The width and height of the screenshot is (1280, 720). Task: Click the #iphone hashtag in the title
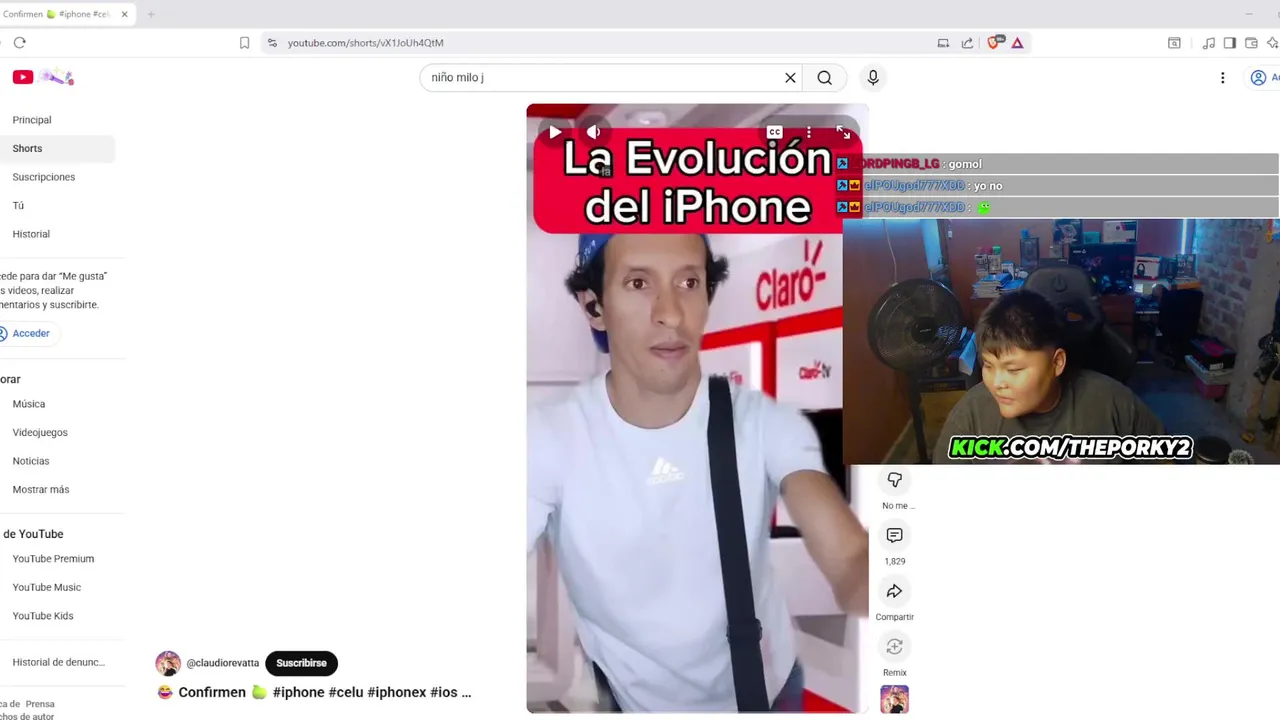[x=298, y=692]
